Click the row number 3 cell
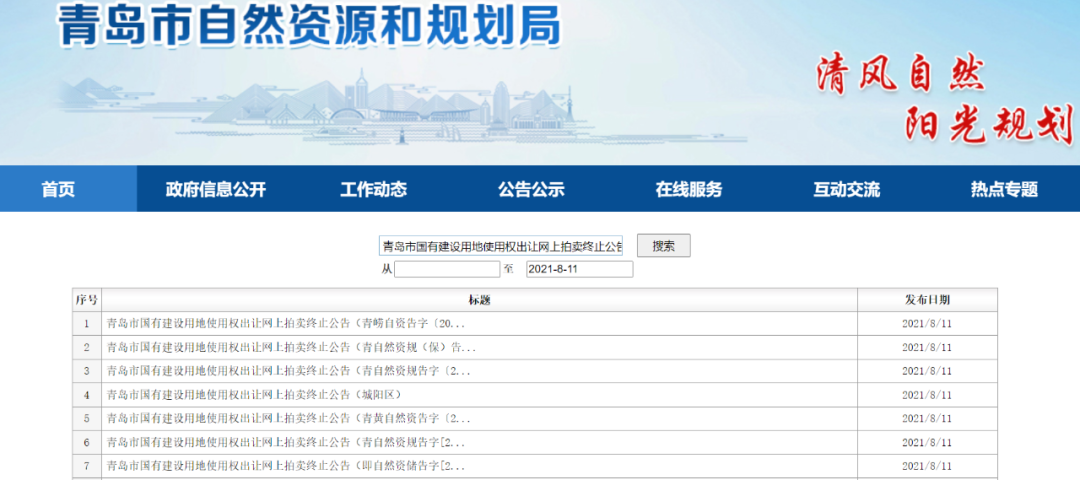The image size is (1080, 480). click(x=87, y=371)
